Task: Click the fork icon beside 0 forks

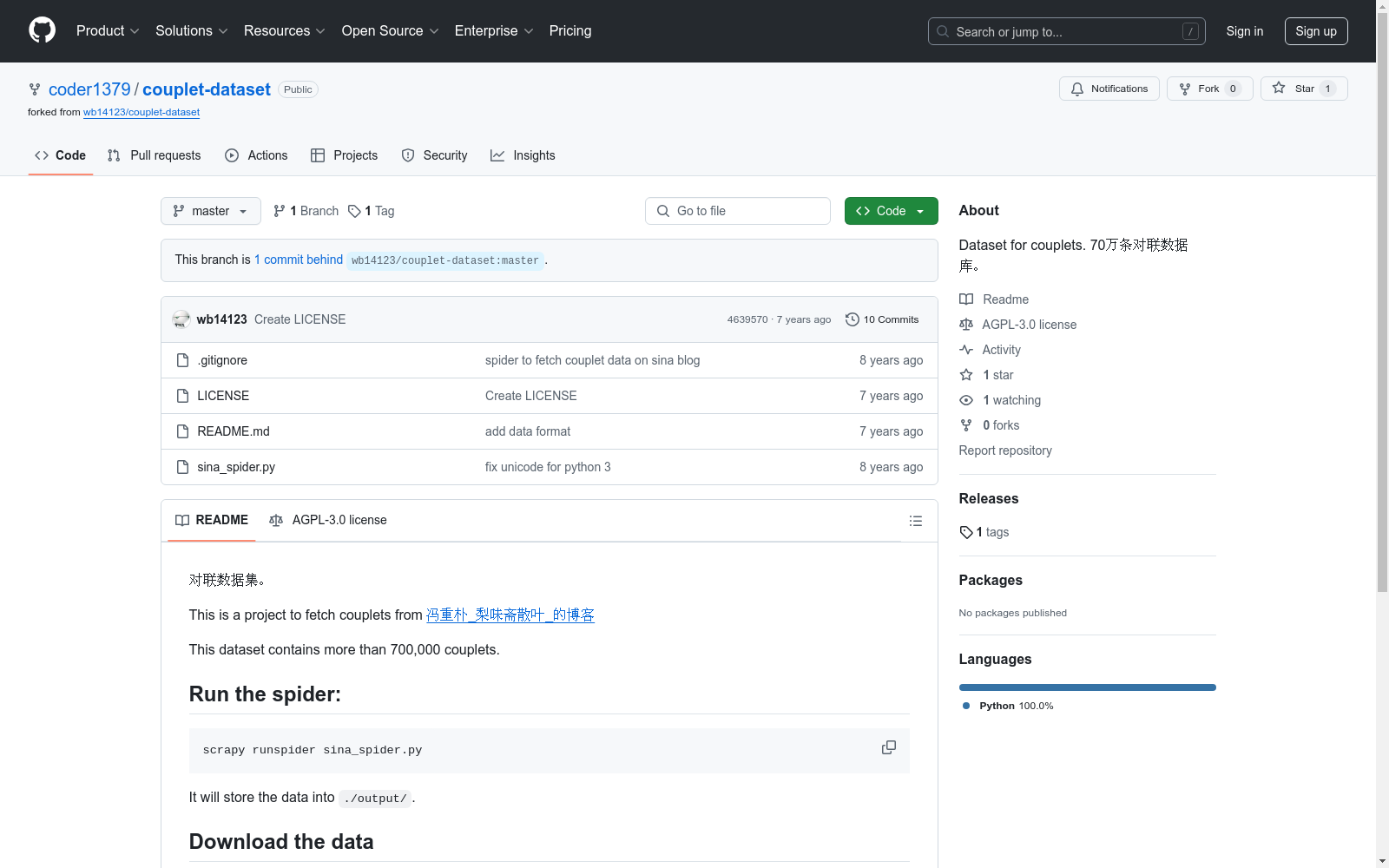Action: [966, 425]
